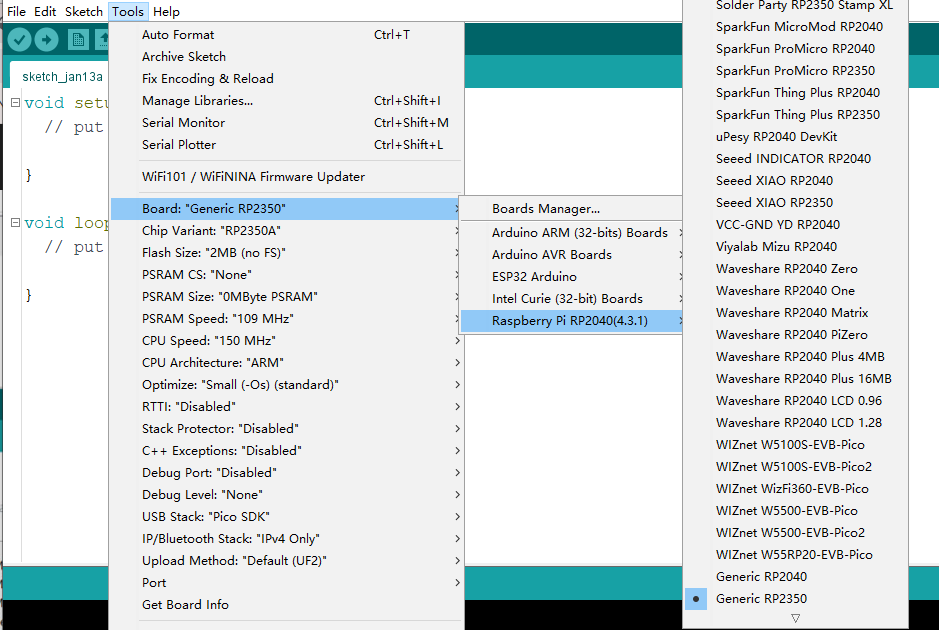Select SparkFun Thing Plus RP2040 board
This screenshot has width=939, height=630.
coord(796,93)
